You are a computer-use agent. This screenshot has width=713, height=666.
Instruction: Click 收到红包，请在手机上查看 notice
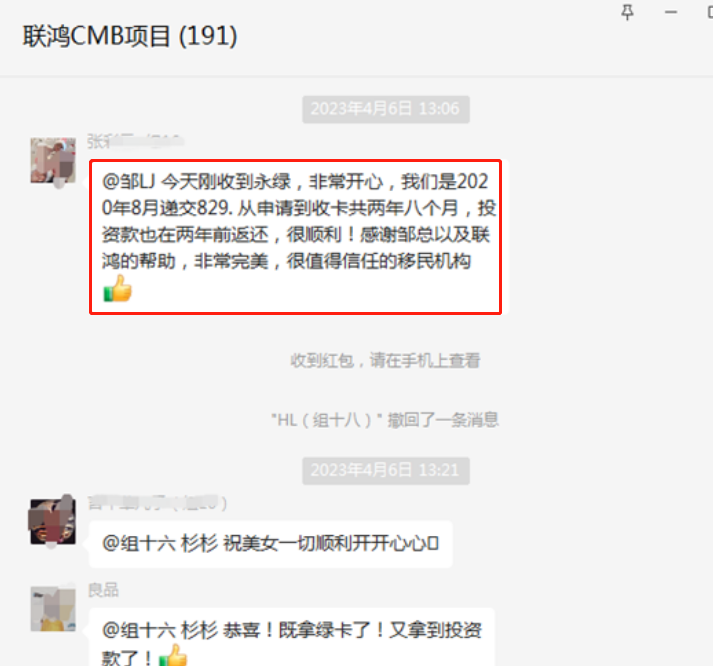(x=385, y=361)
